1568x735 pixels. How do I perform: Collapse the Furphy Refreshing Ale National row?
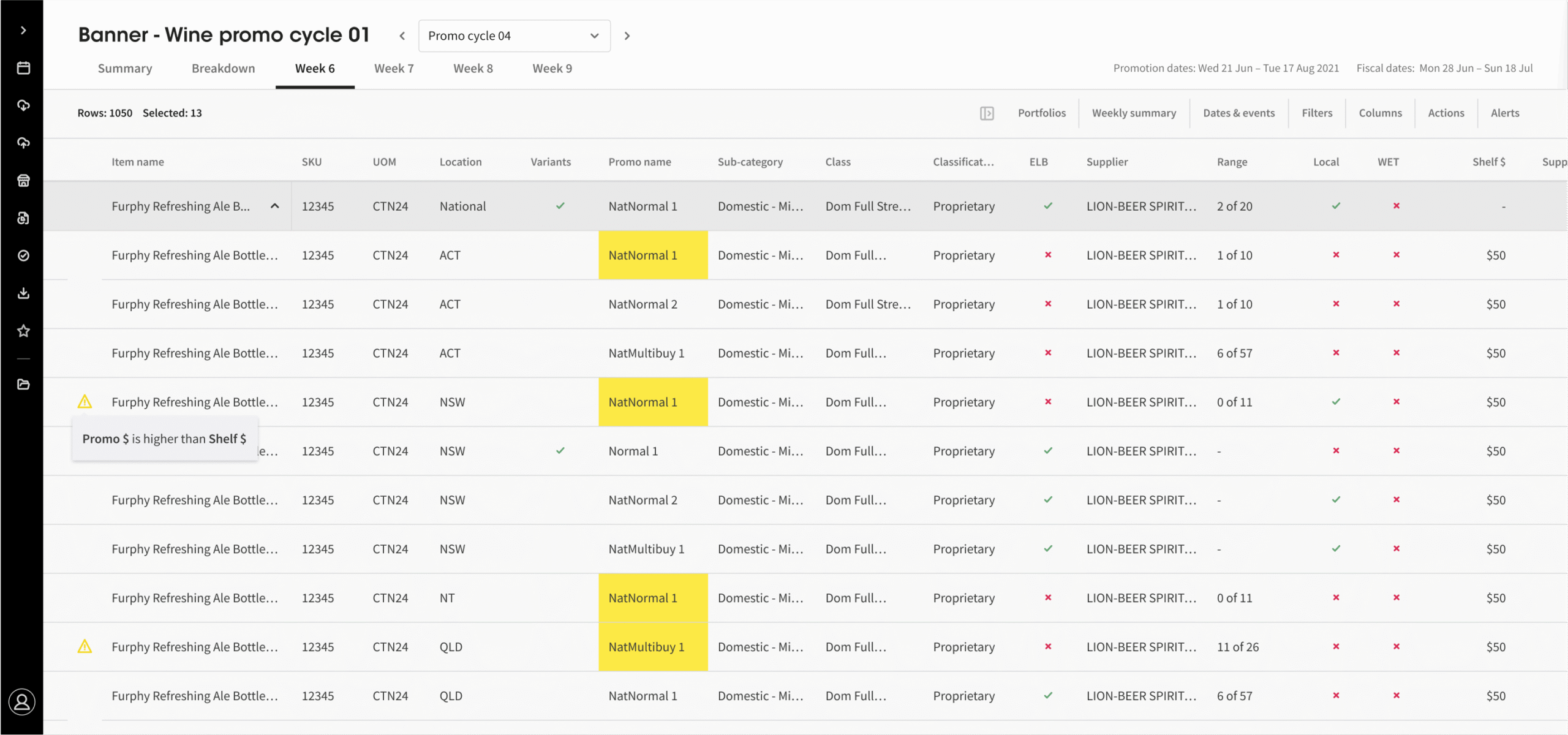275,206
